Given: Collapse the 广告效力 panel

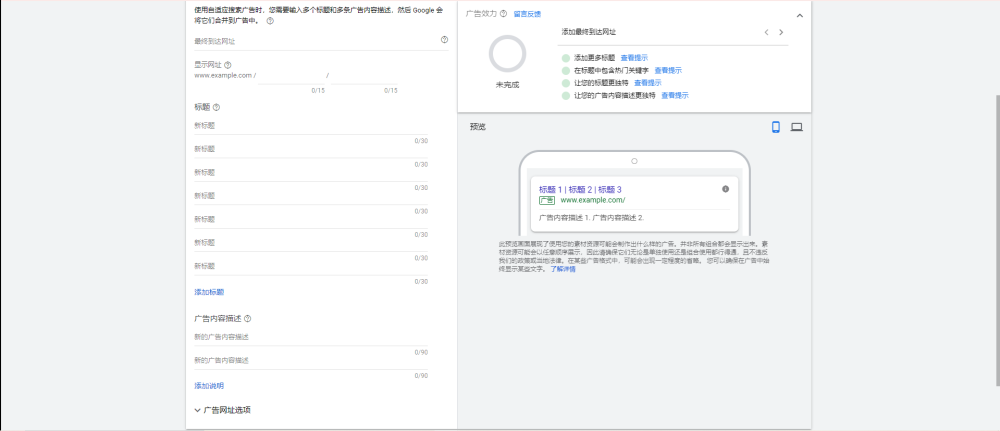Looking at the screenshot, I should (x=799, y=15).
